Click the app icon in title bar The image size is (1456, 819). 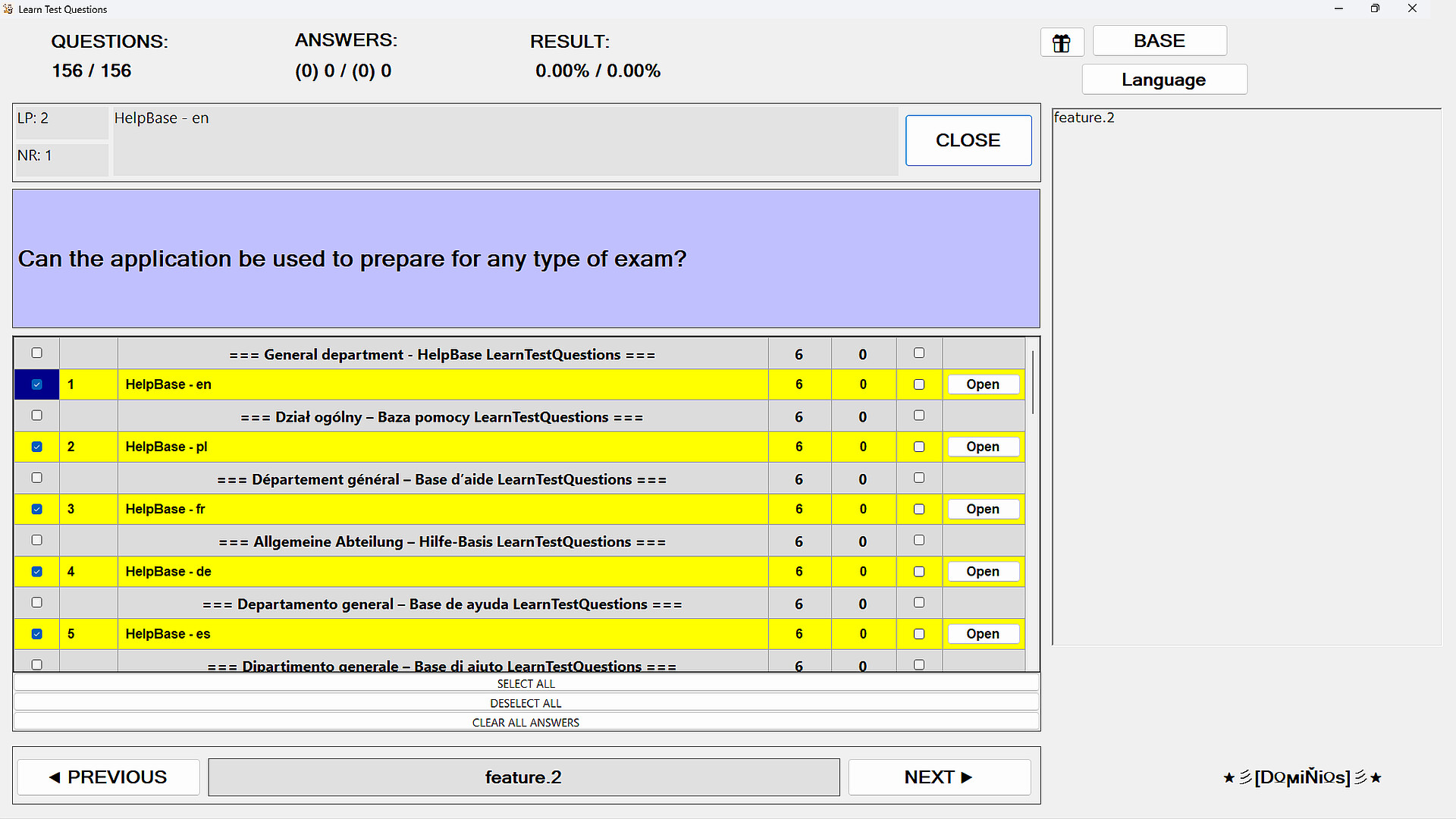tap(8, 9)
